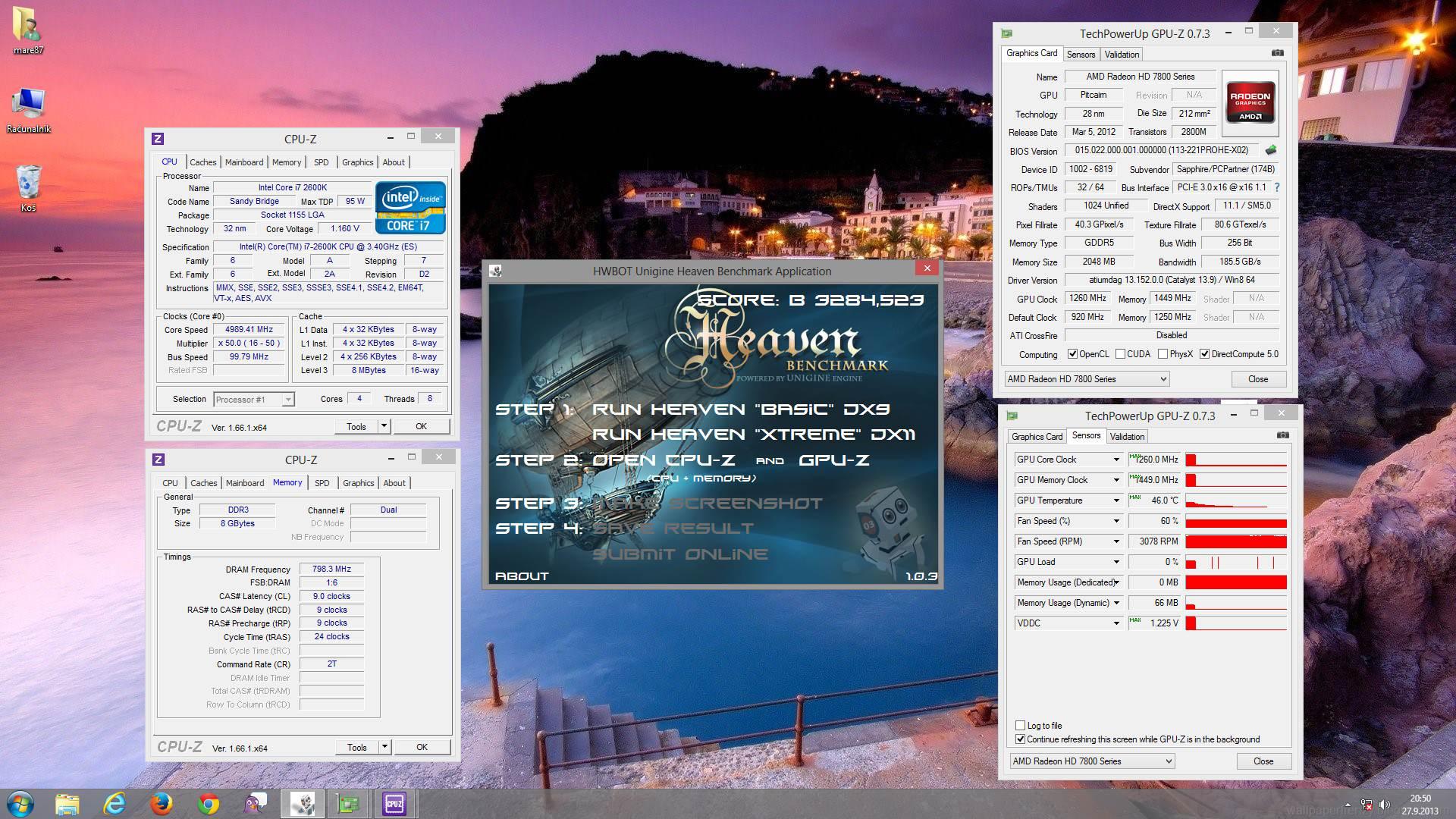Click RUN HEAVEN "BASIC" DX9

point(740,409)
